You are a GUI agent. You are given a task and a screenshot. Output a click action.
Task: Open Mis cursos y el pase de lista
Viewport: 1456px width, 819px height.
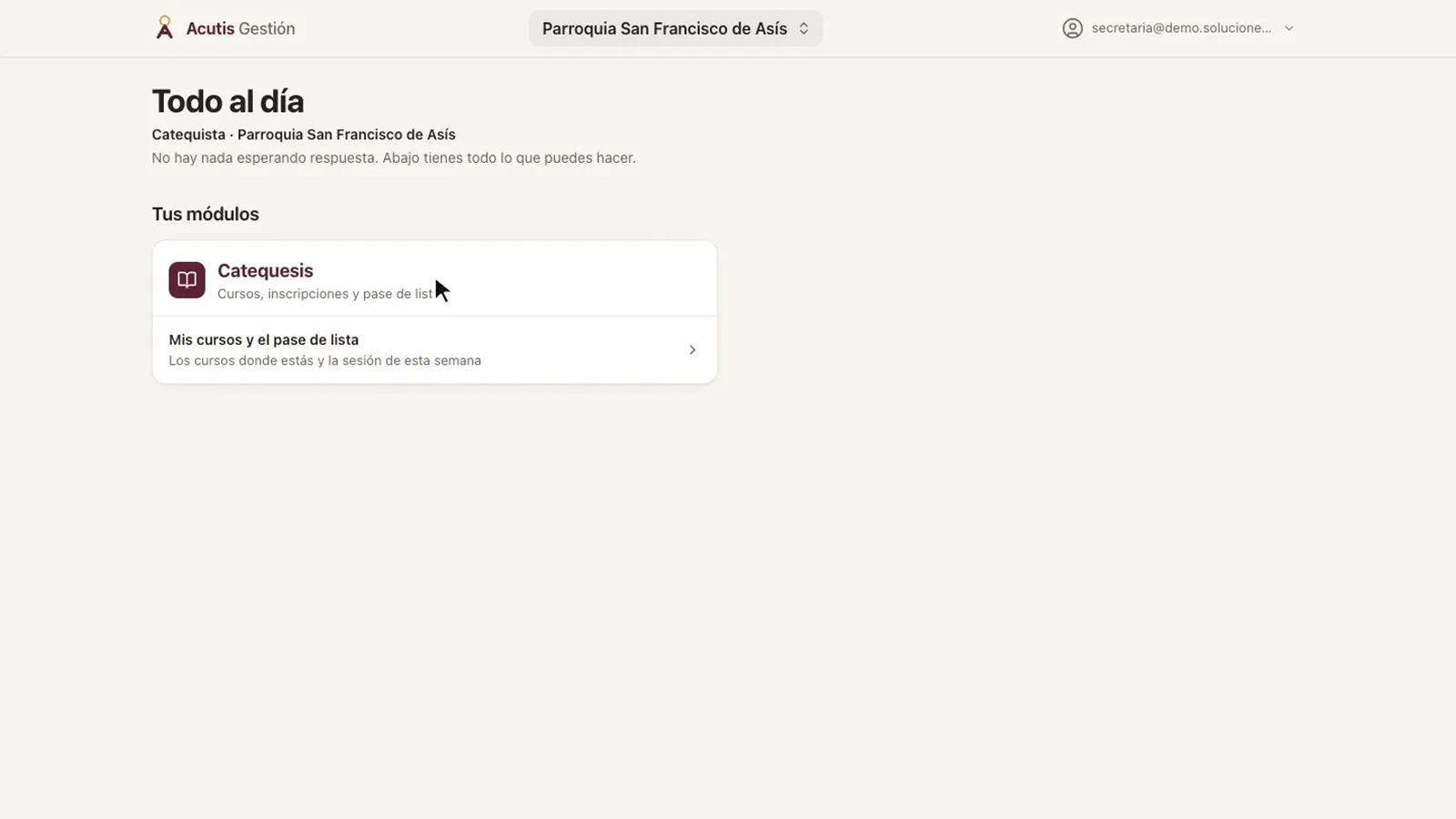(x=434, y=349)
